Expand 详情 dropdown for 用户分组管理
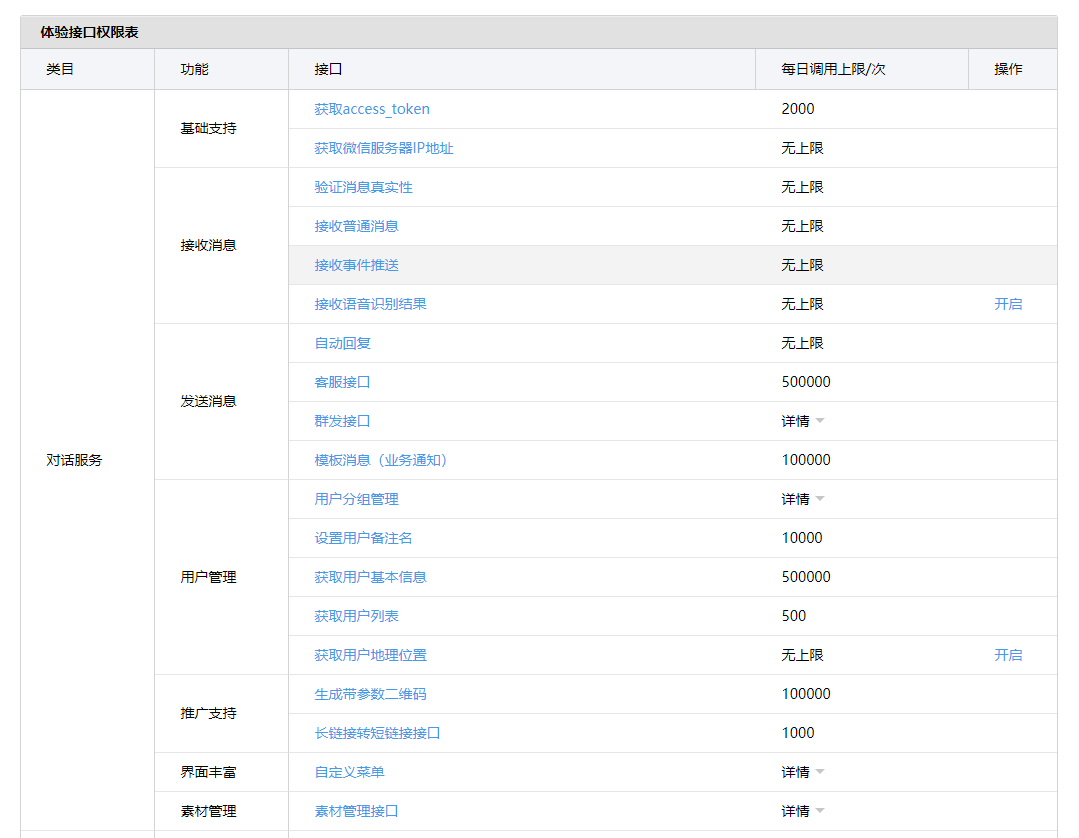The height and width of the screenshot is (838, 1079). pos(804,499)
